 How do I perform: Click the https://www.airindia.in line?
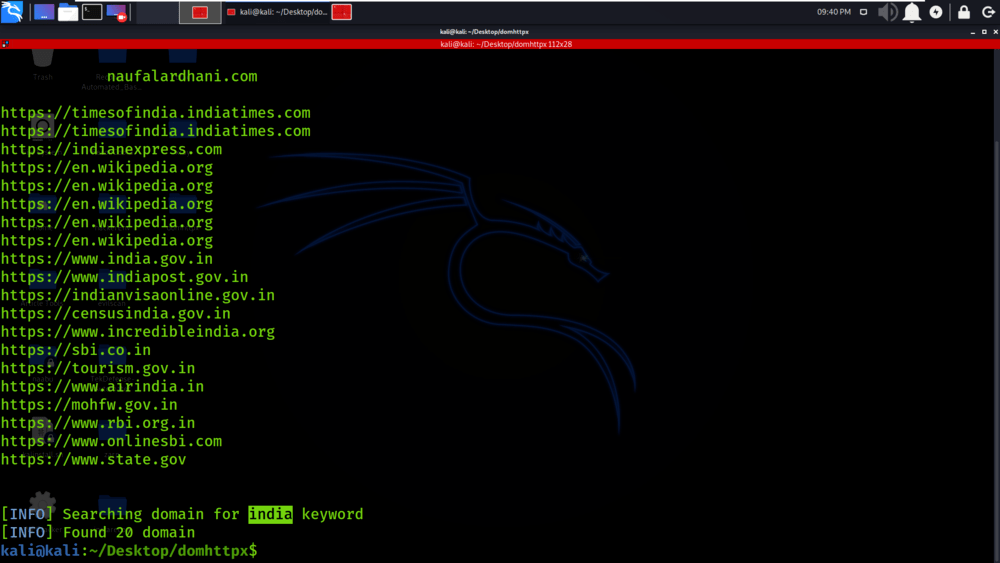click(102, 386)
